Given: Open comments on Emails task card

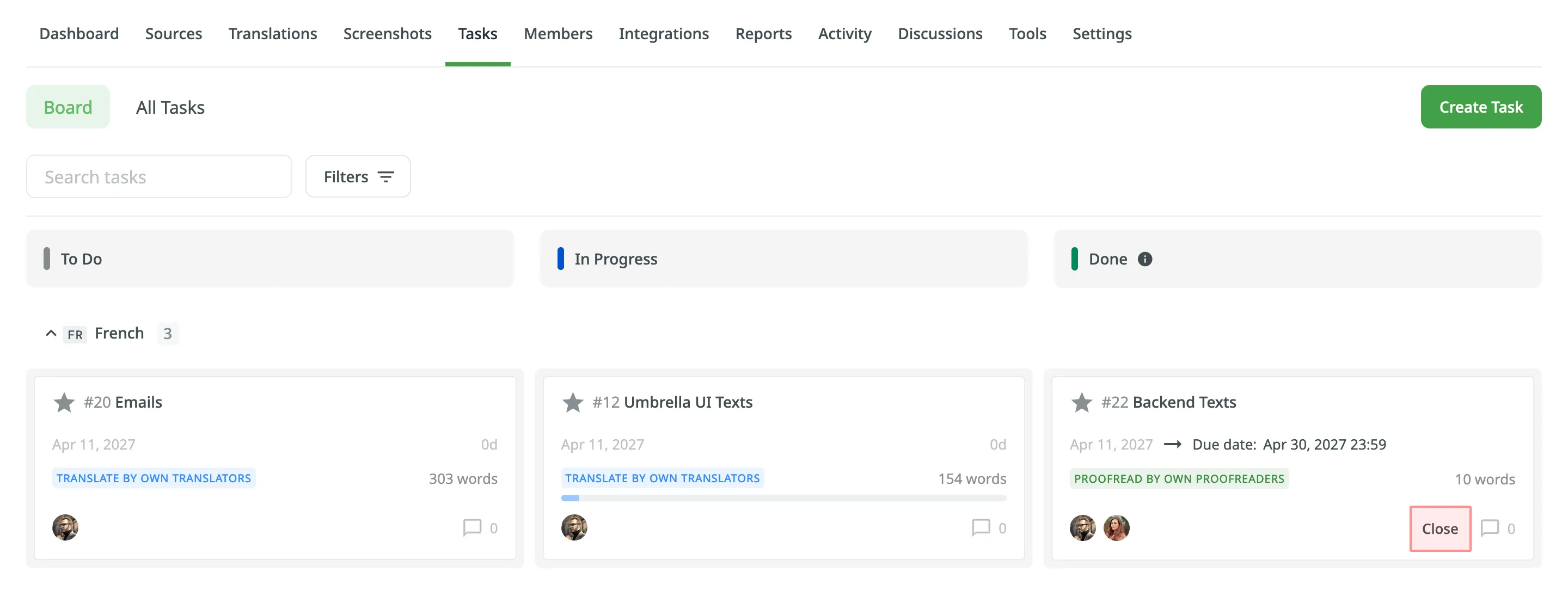Looking at the screenshot, I should pos(473,527).
